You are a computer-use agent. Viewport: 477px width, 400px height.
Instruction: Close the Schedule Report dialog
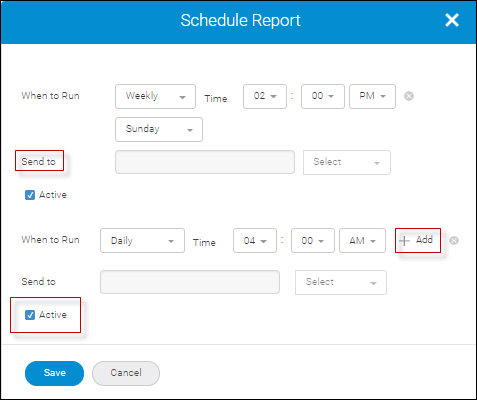coord(452,20)
